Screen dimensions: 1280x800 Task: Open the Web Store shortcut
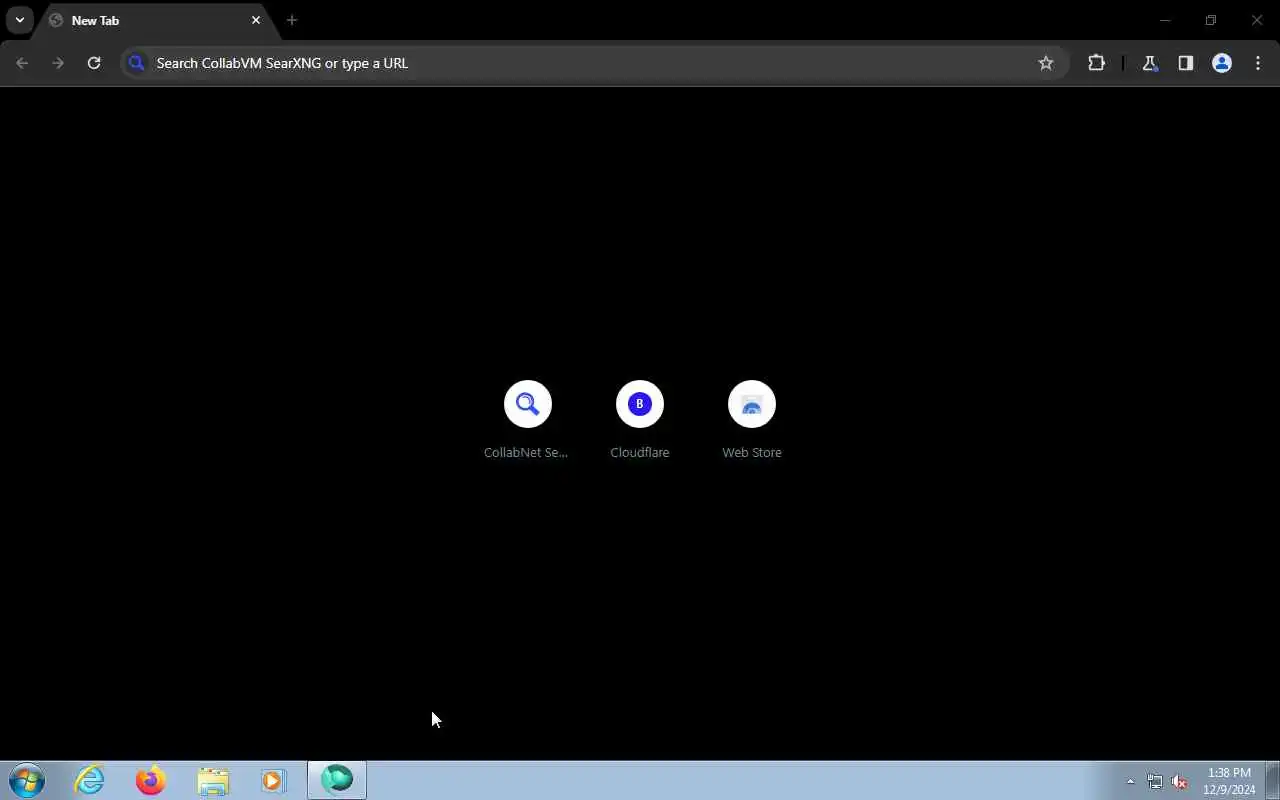click(x=752, y=420)
